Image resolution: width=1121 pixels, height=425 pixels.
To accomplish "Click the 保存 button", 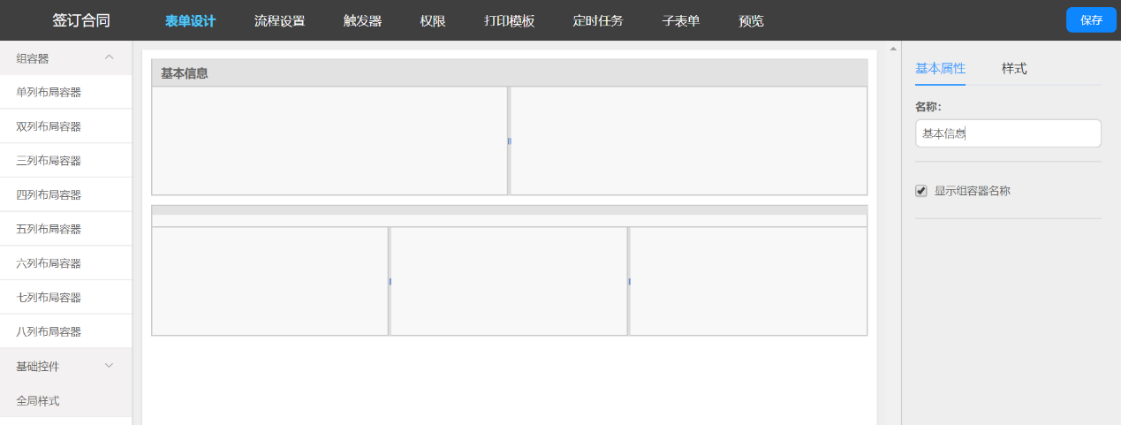I will point(1090,20).
